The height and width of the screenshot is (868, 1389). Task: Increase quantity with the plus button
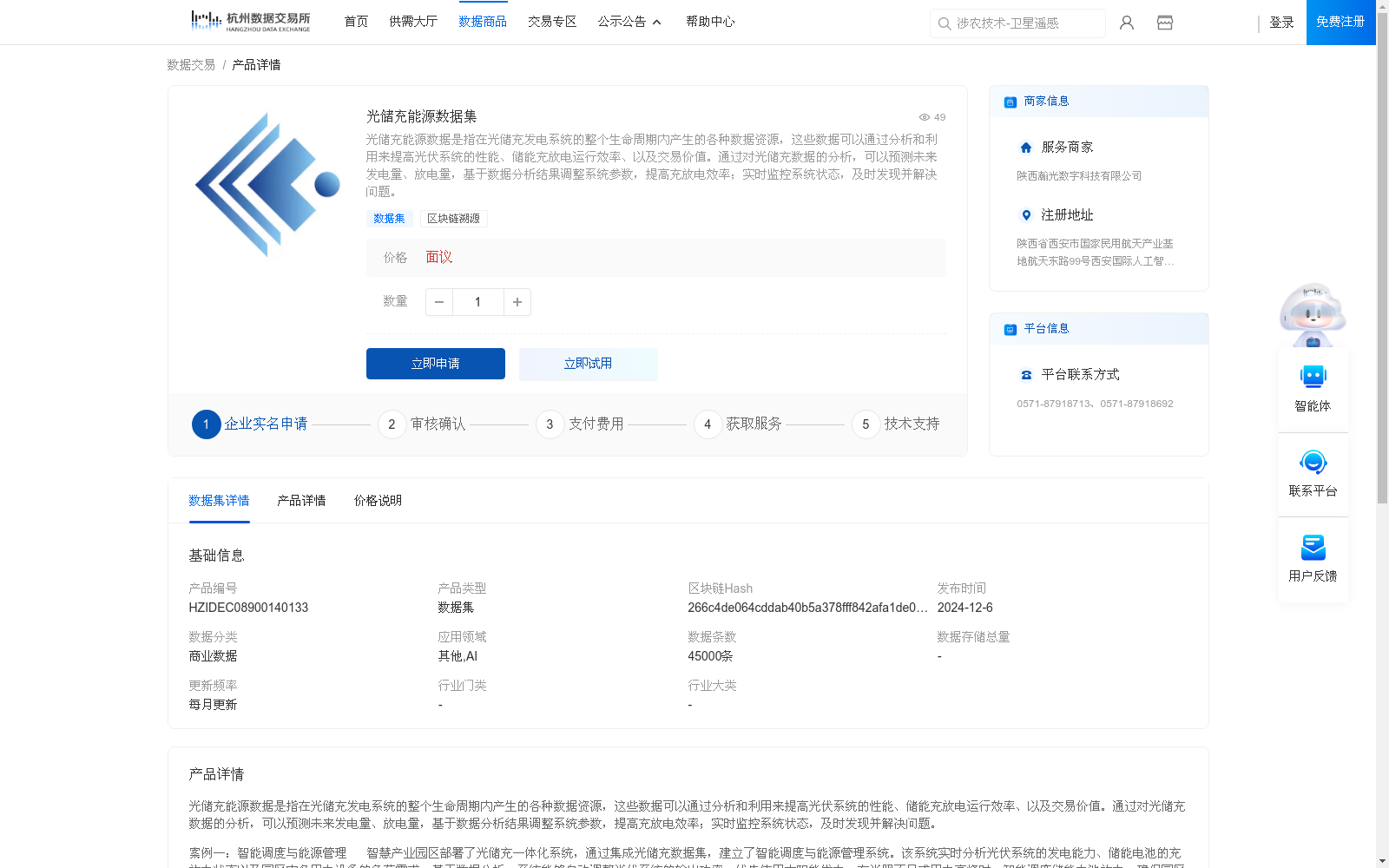coord(517,302)
